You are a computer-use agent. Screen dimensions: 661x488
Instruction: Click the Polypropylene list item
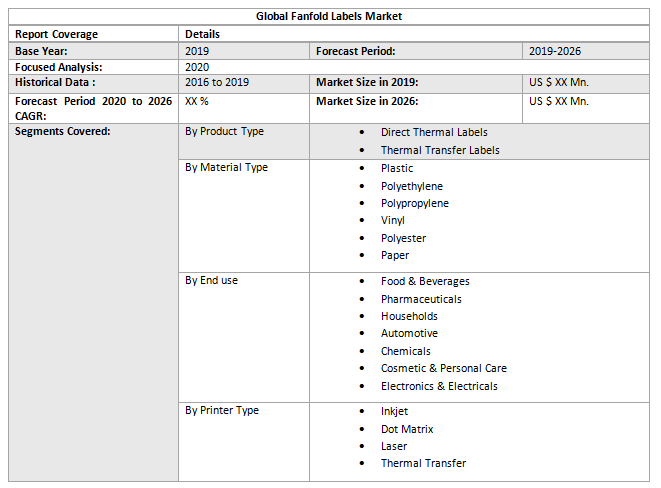[x=414, y=203]
